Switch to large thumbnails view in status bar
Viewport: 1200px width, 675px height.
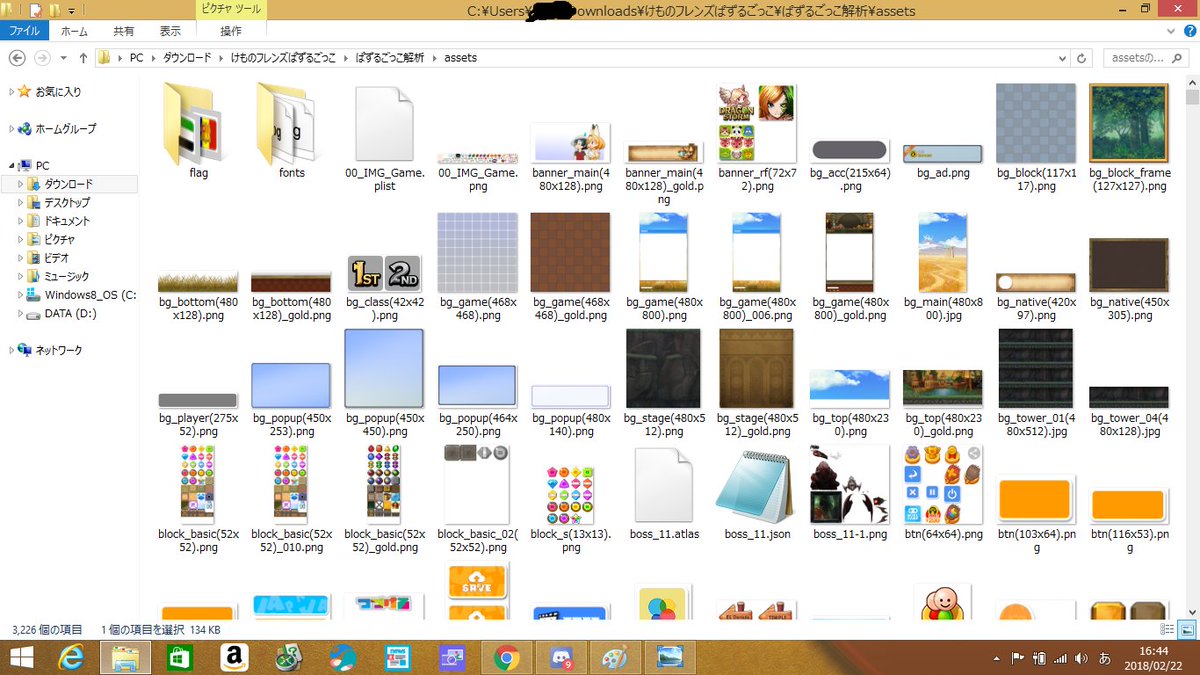point(1185,630)
